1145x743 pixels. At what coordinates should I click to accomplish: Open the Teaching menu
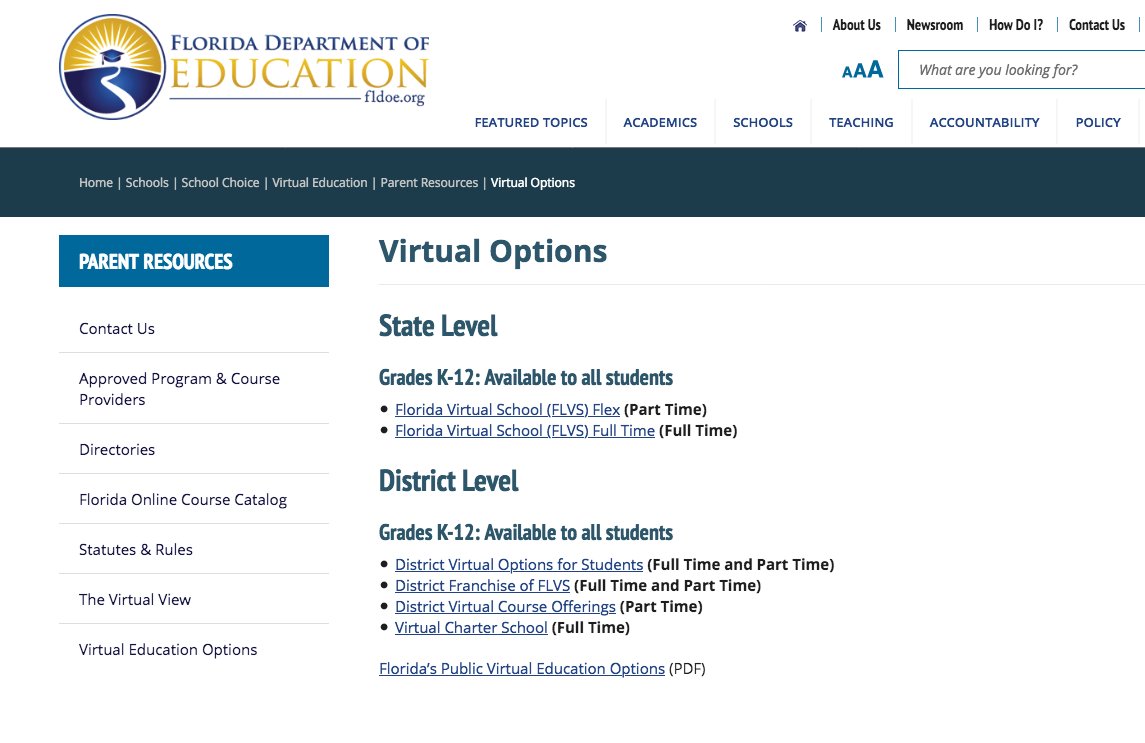(x=861, y=123)
